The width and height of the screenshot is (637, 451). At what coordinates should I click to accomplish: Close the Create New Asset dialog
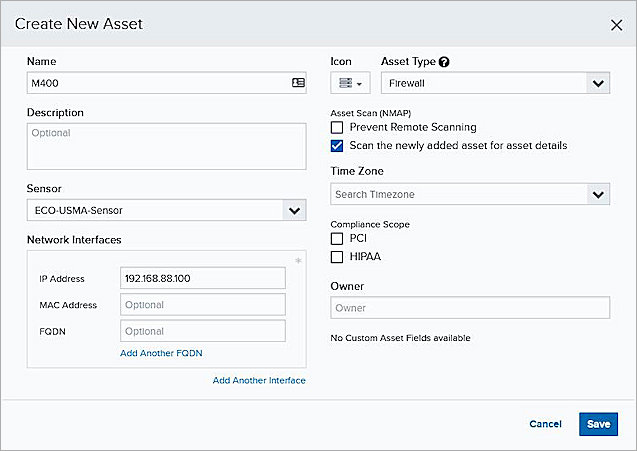point(616,25)
